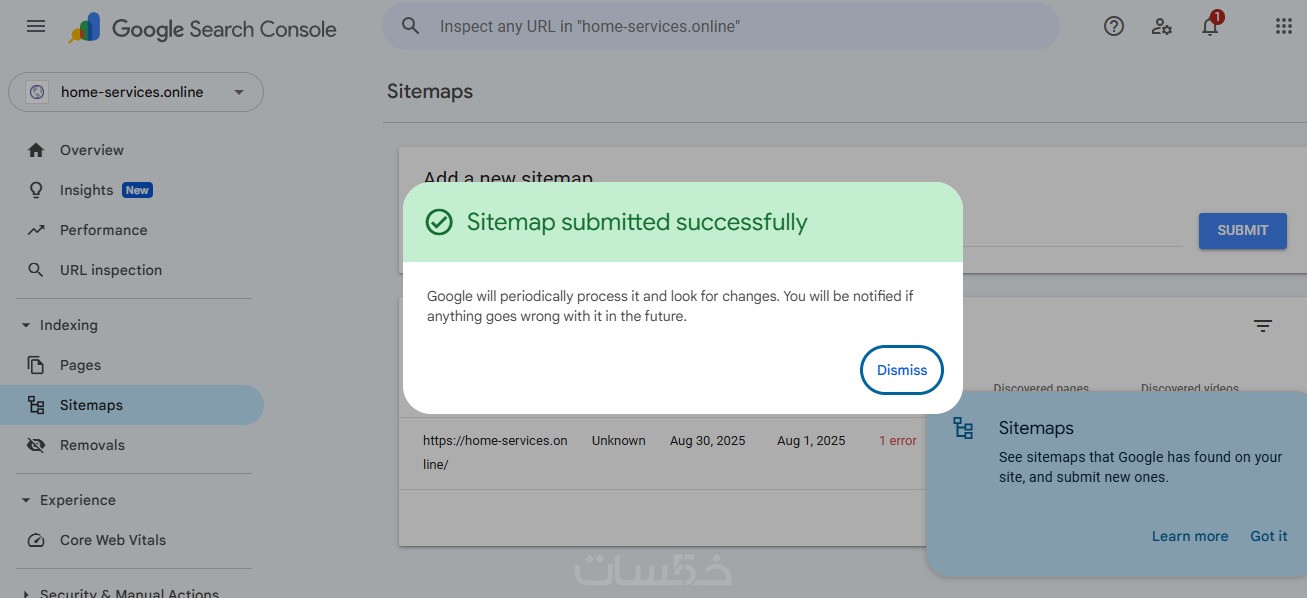This screenshot has width=1307, height=598.
Task: Open the Insights menu item
Action: coord(87,190)
